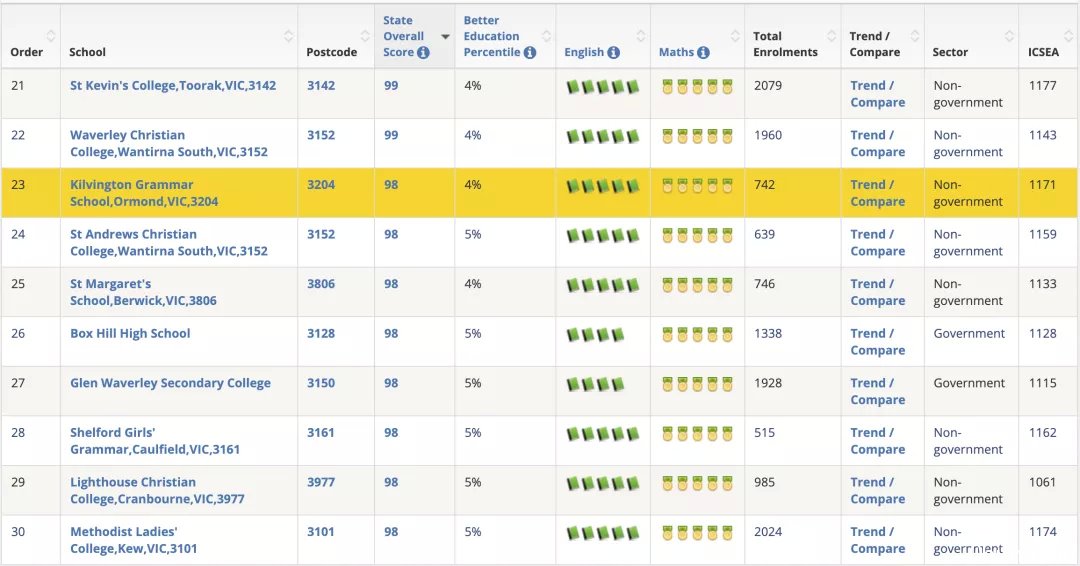Open Trend / Compare for Methodist Ladies' College

pos(878,540)
